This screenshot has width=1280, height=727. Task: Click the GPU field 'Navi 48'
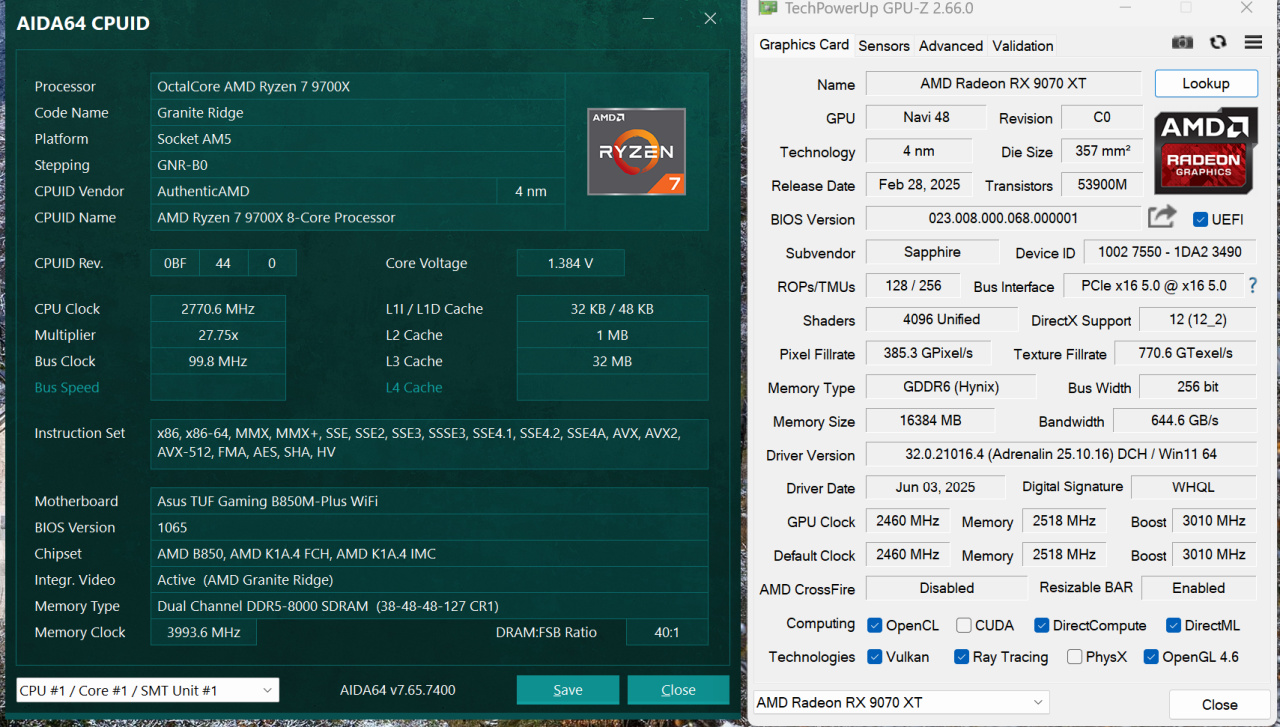[x=926, y=117]
